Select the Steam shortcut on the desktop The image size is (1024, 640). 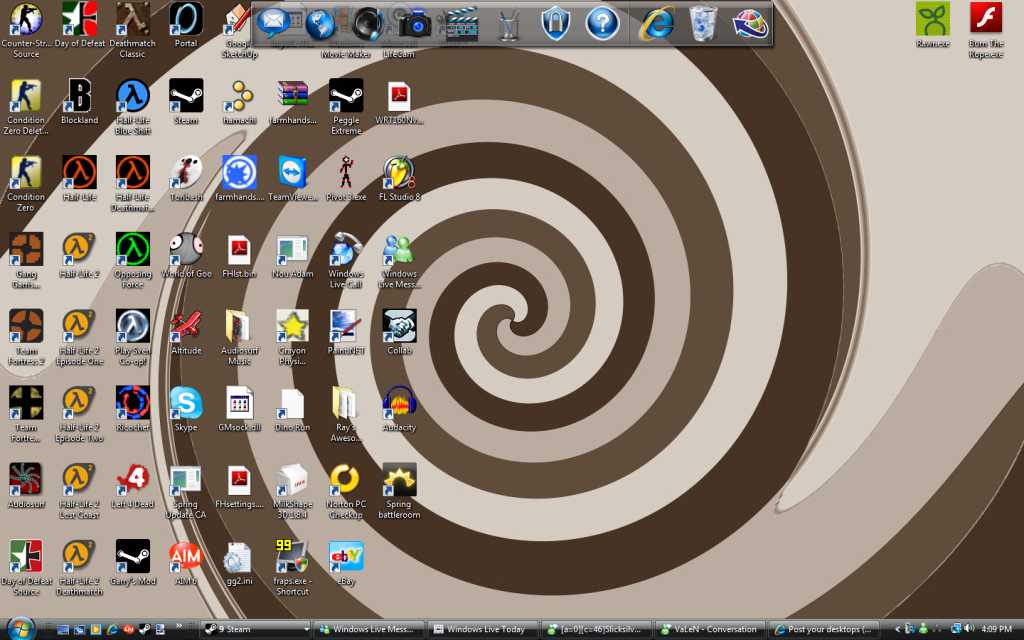point(186,96)
